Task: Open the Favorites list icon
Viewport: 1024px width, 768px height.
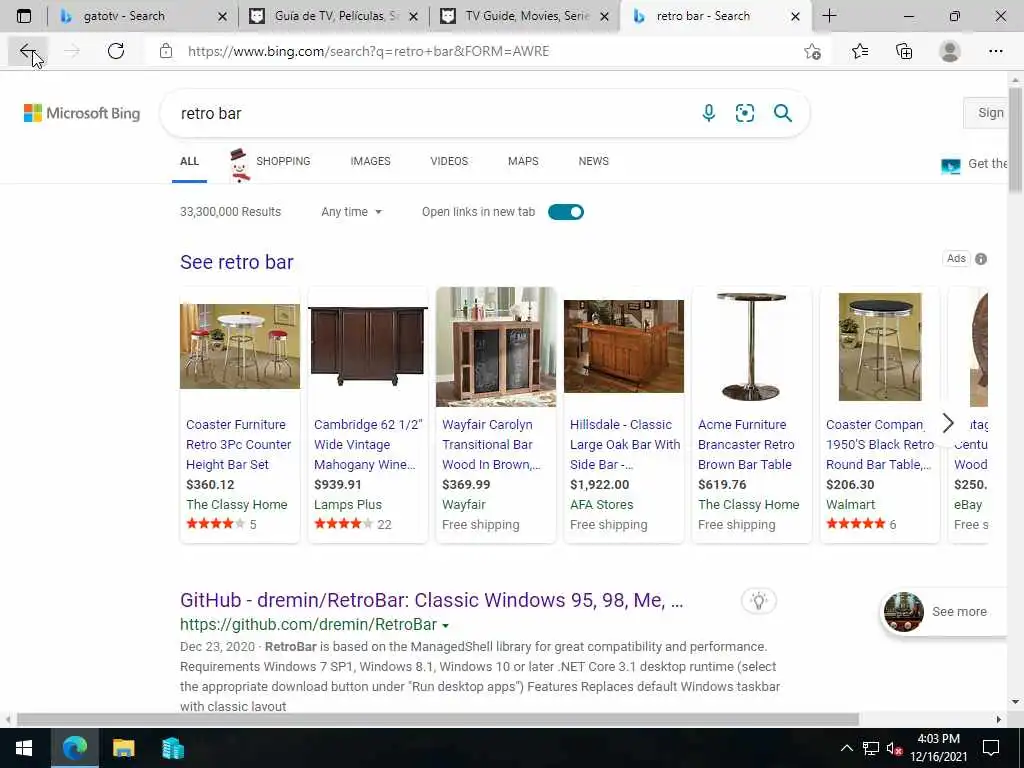Action: 860,51
